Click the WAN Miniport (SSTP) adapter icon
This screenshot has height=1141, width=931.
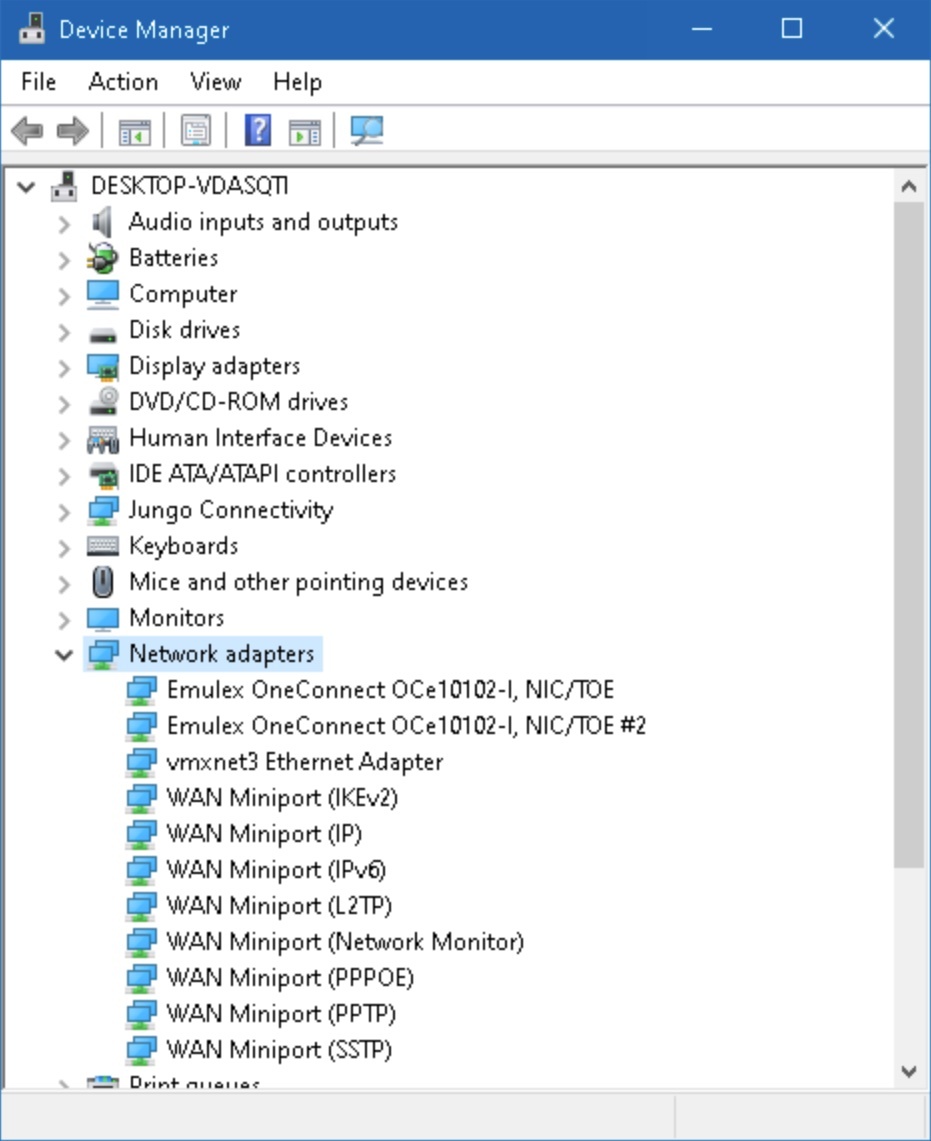[141, 1050]
